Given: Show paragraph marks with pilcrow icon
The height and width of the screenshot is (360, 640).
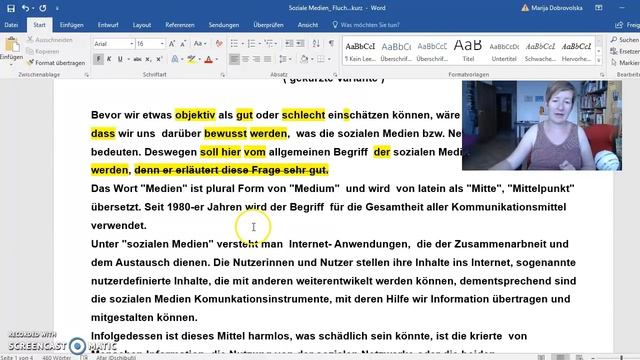Looking at the screenshot, I should click(x=331, y=43).
